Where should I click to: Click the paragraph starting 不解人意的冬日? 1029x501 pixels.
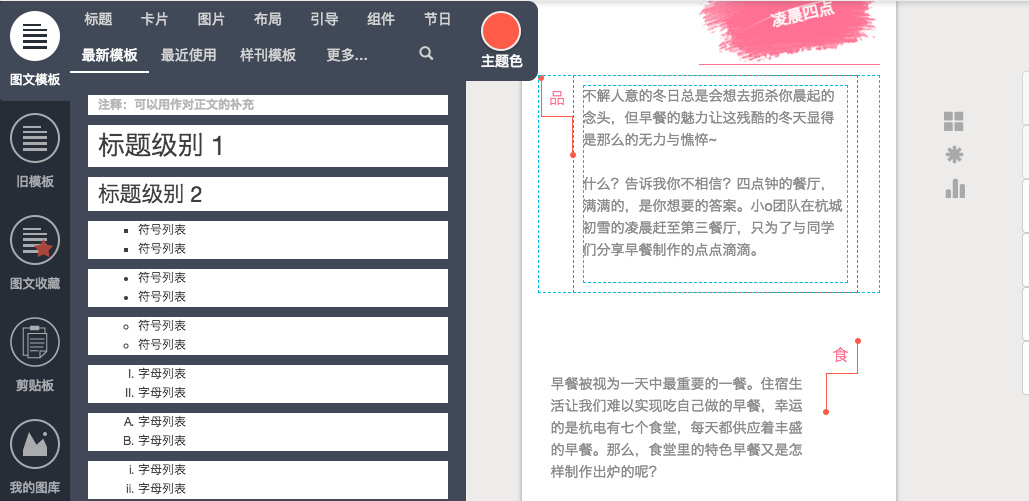coord(709,118)
